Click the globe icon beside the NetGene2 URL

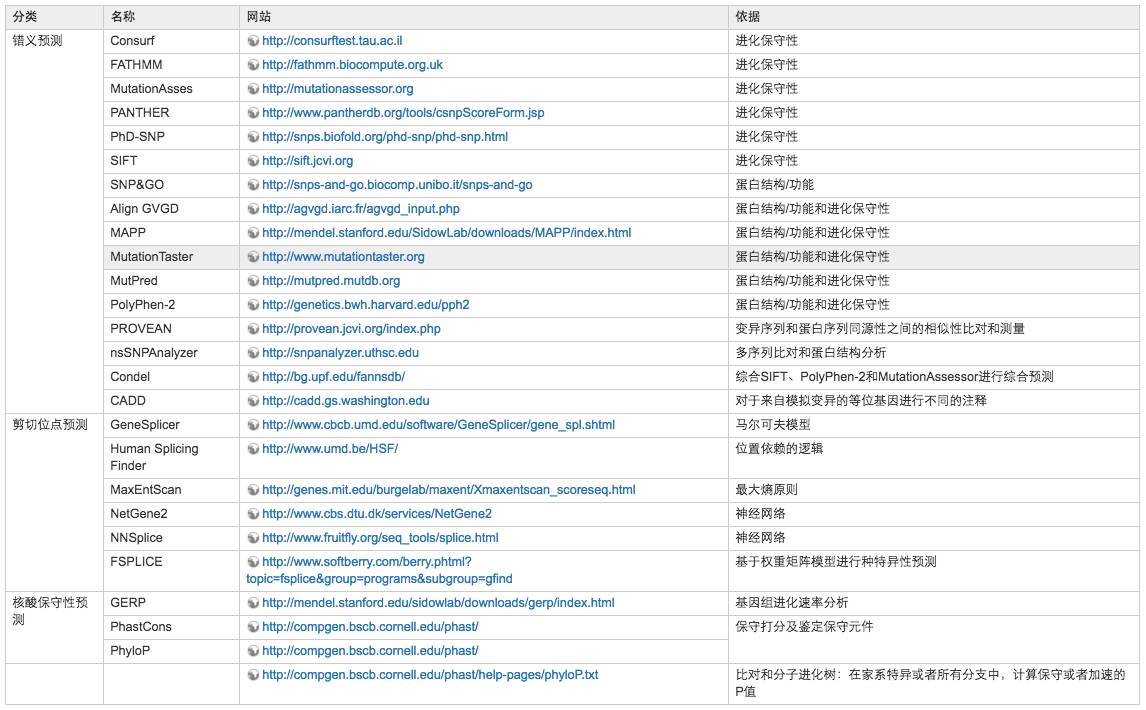[253, 514]
